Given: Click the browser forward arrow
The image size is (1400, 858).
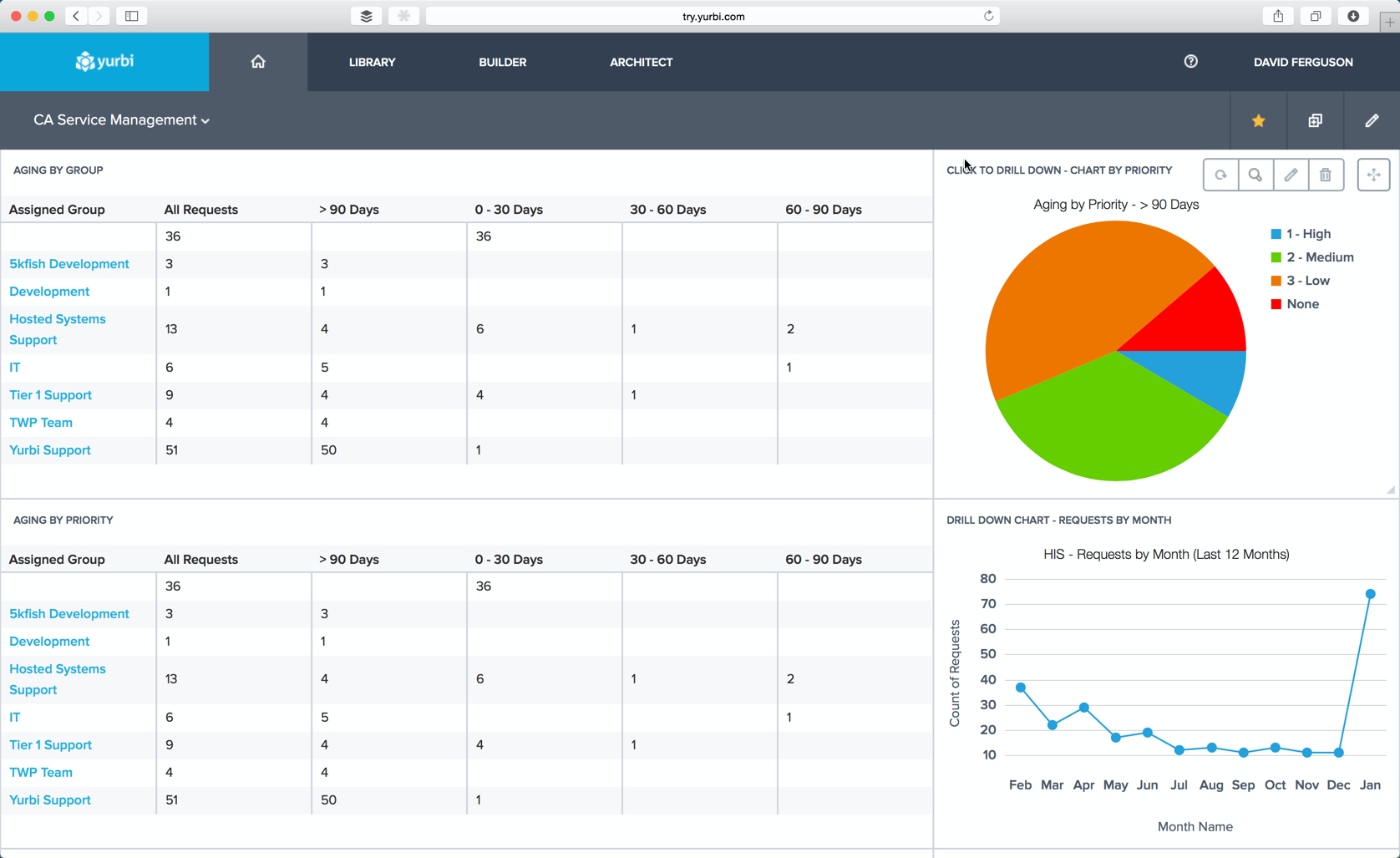Looking at the screenshot, I should coord(99,16).
